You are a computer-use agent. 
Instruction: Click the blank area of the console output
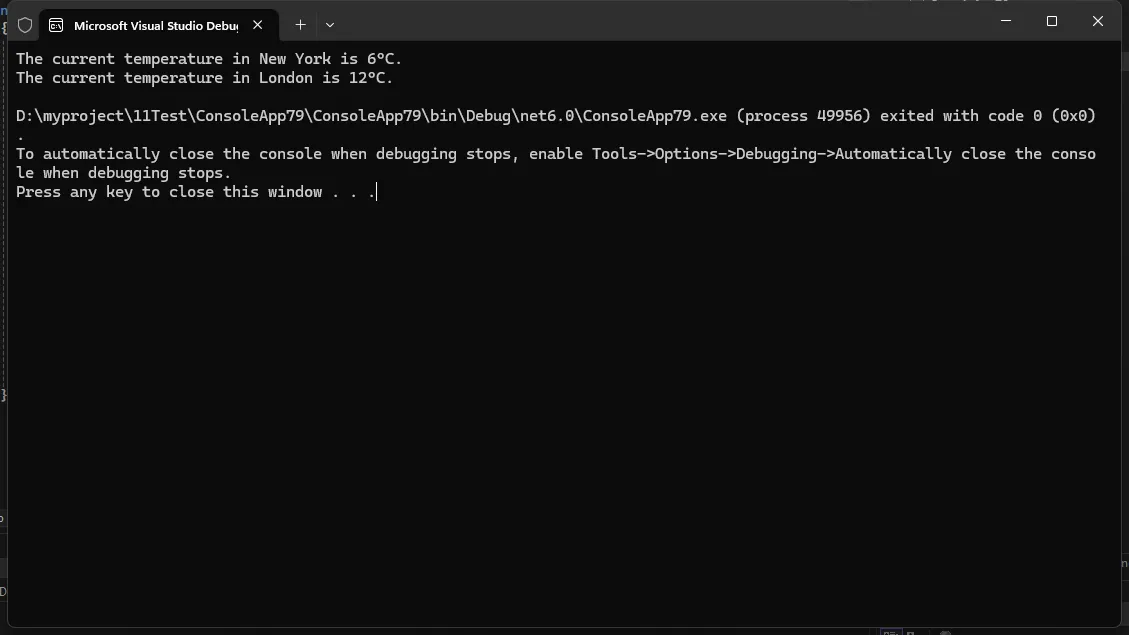pyautogui.click(x=560, y=400)
